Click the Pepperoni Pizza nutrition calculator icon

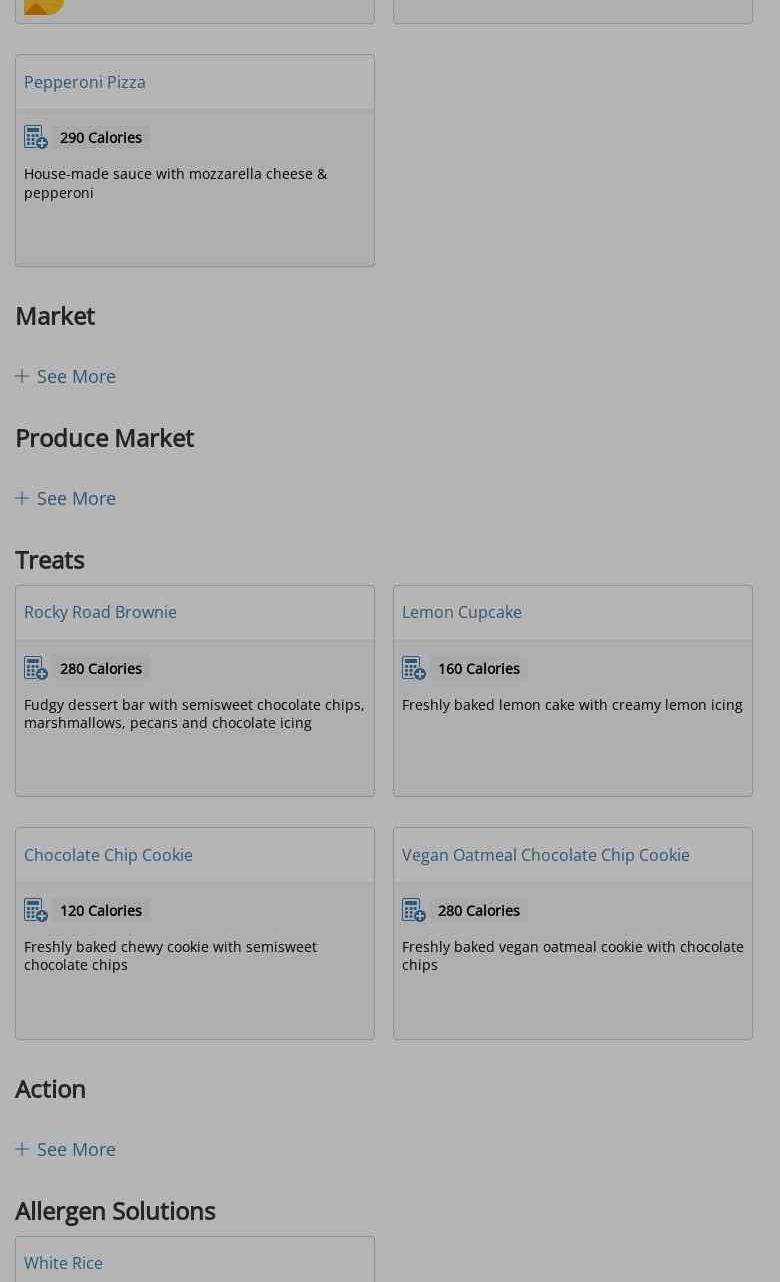pyautogui.click(x=36, y=137)
